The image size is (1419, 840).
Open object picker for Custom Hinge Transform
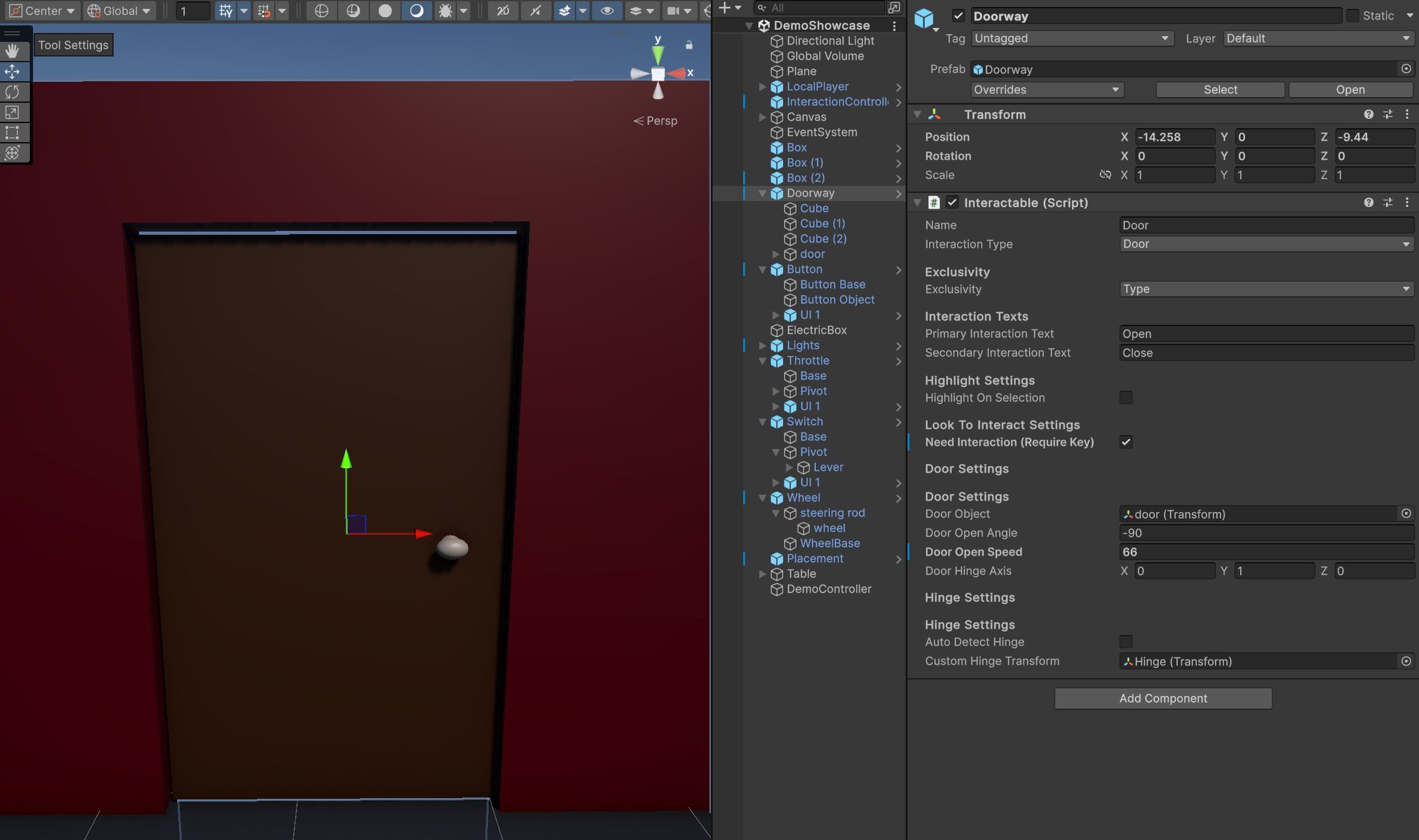coord(1406,661)
